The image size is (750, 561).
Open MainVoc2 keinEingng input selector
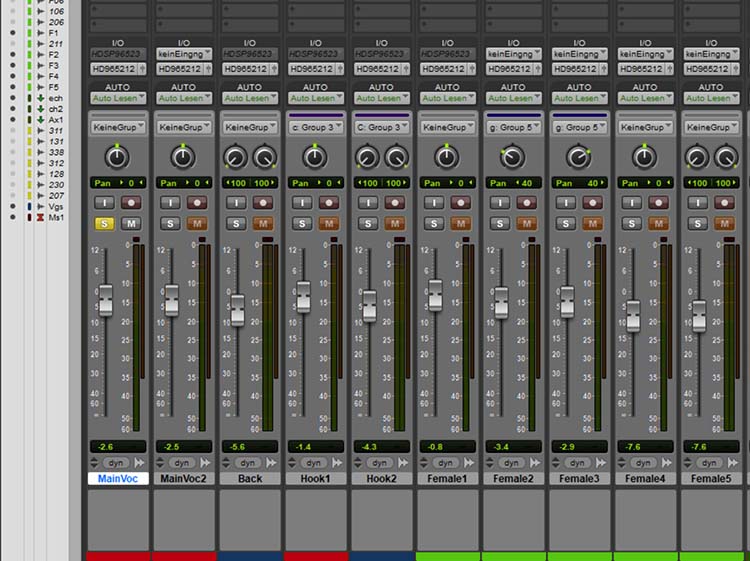184,54
